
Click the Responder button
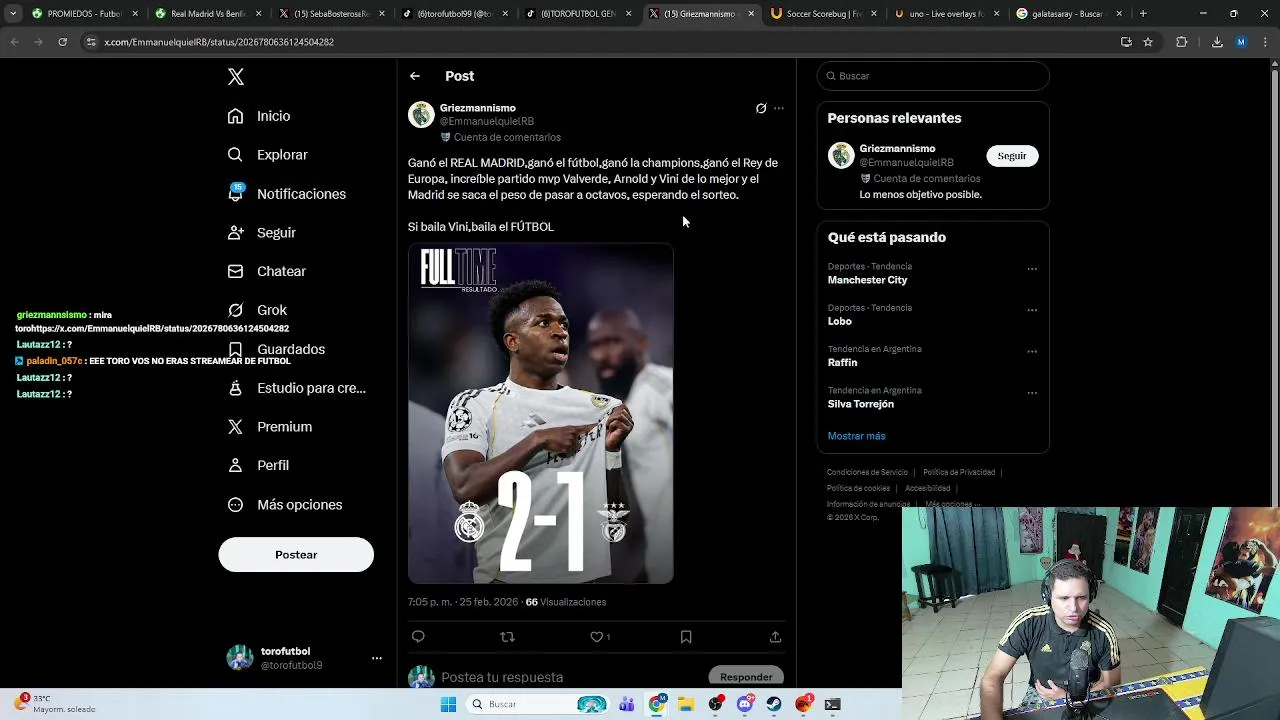(746, 677)
